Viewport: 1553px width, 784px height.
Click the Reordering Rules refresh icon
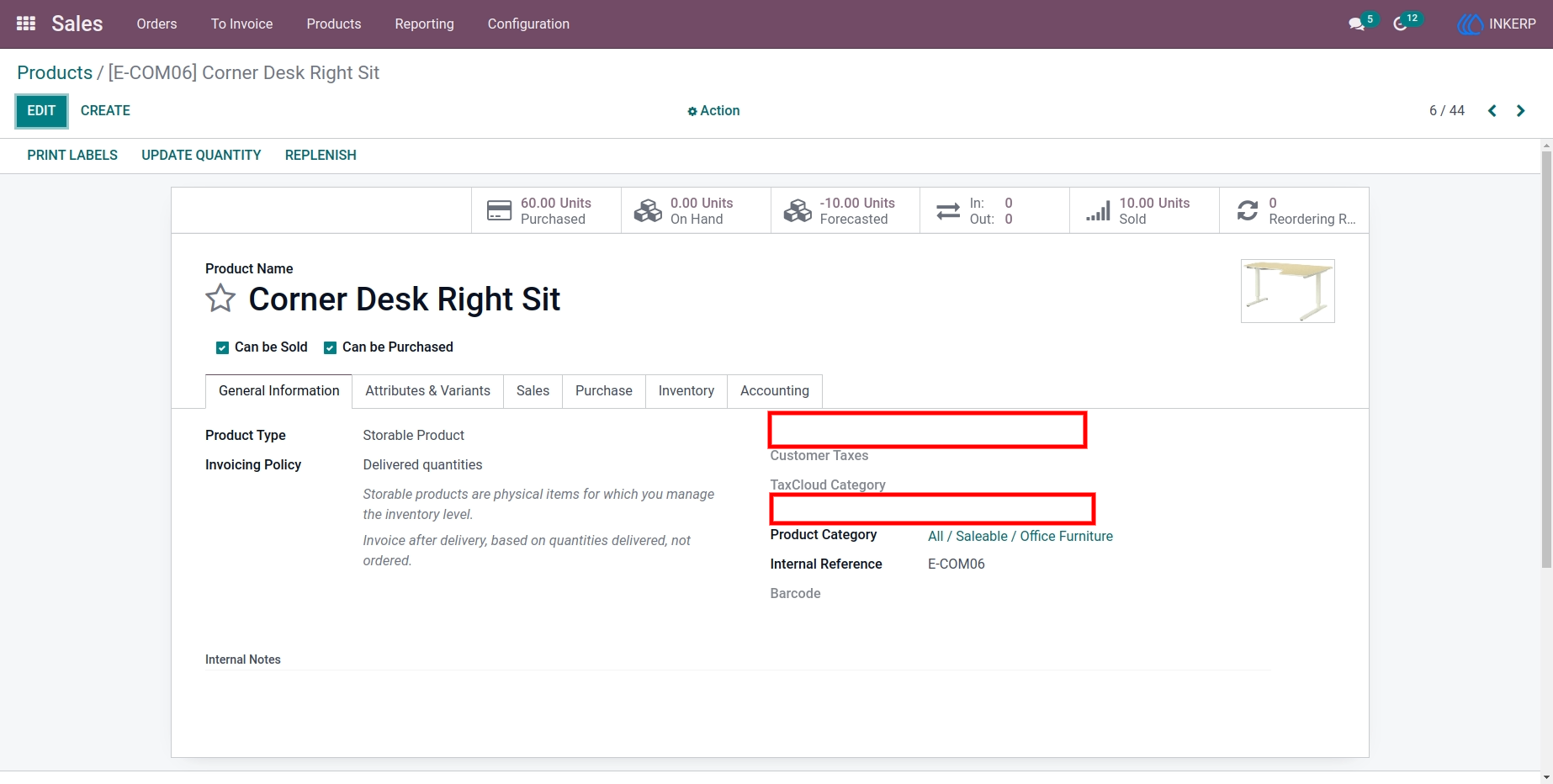(1248, 210)
